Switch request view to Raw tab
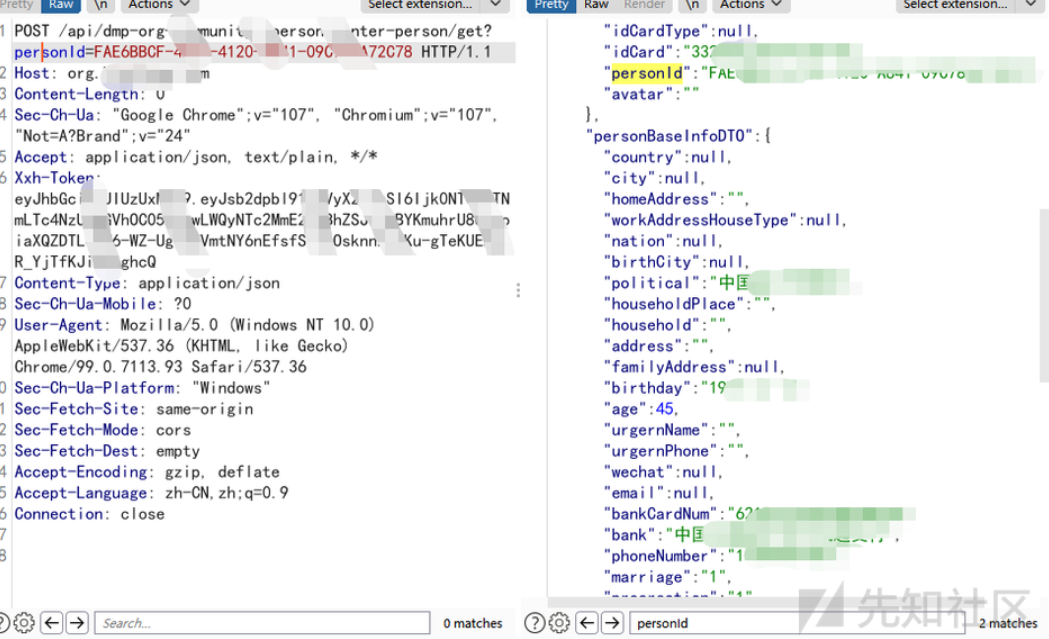This screenshot has height=639, width=1049. coord(61,5)
